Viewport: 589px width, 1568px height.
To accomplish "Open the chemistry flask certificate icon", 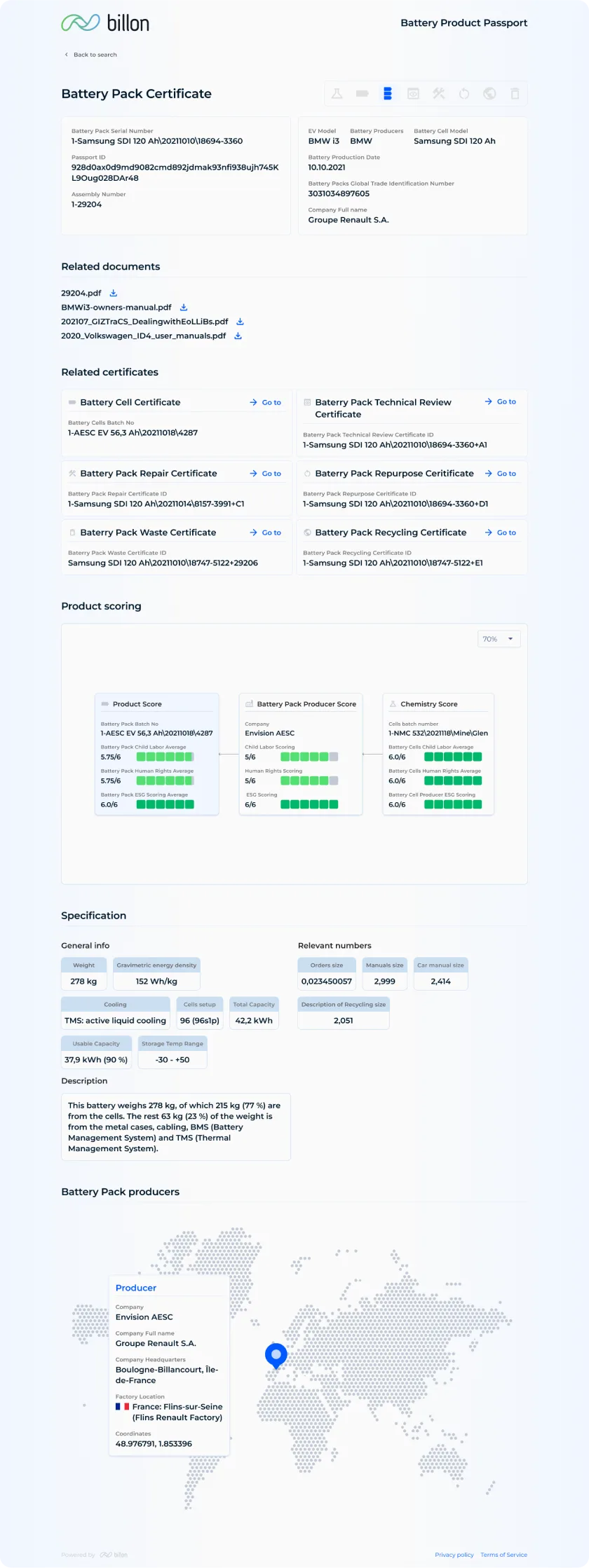I will [x=337, y=94].
